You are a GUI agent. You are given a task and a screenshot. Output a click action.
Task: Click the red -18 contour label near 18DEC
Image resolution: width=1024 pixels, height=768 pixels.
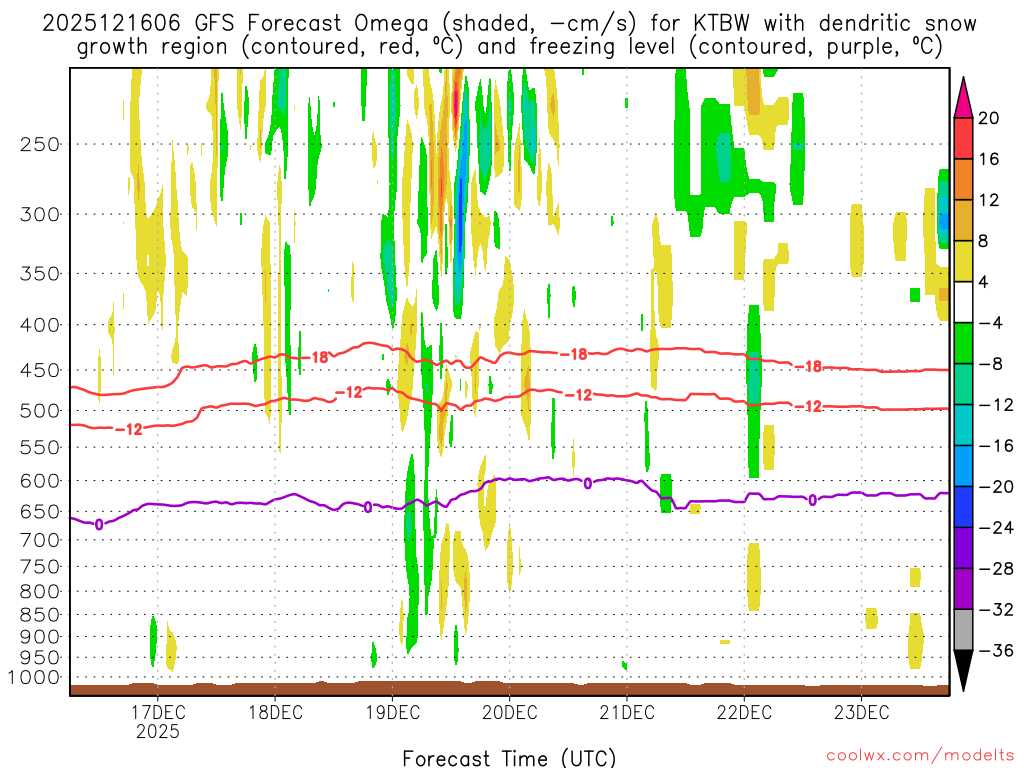318,357
